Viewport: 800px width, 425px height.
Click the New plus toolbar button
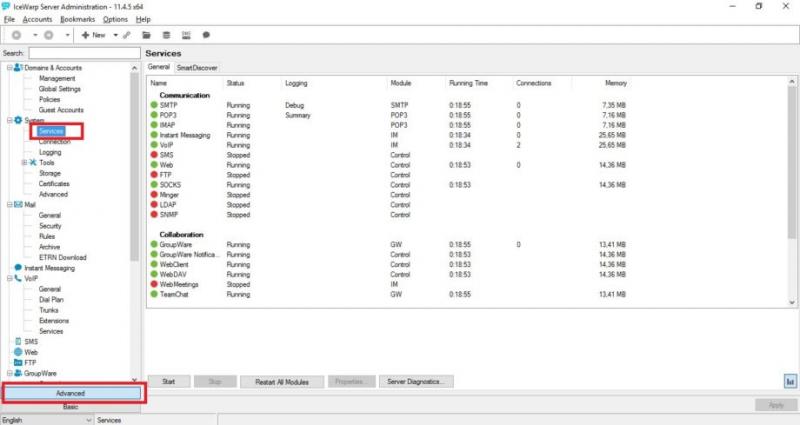click(93, 35)
